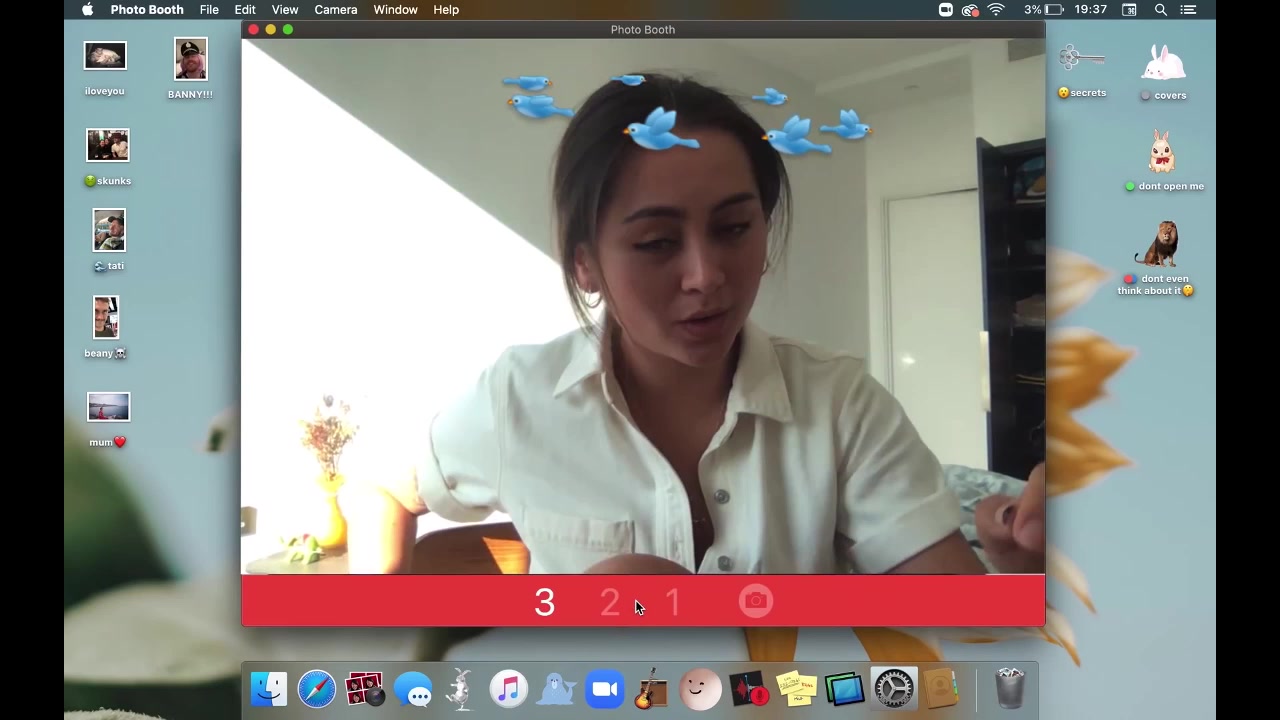Maximize the Photo Booth window with green button
This screenshot has width=1280, height=720.
[x=287, y=30]
